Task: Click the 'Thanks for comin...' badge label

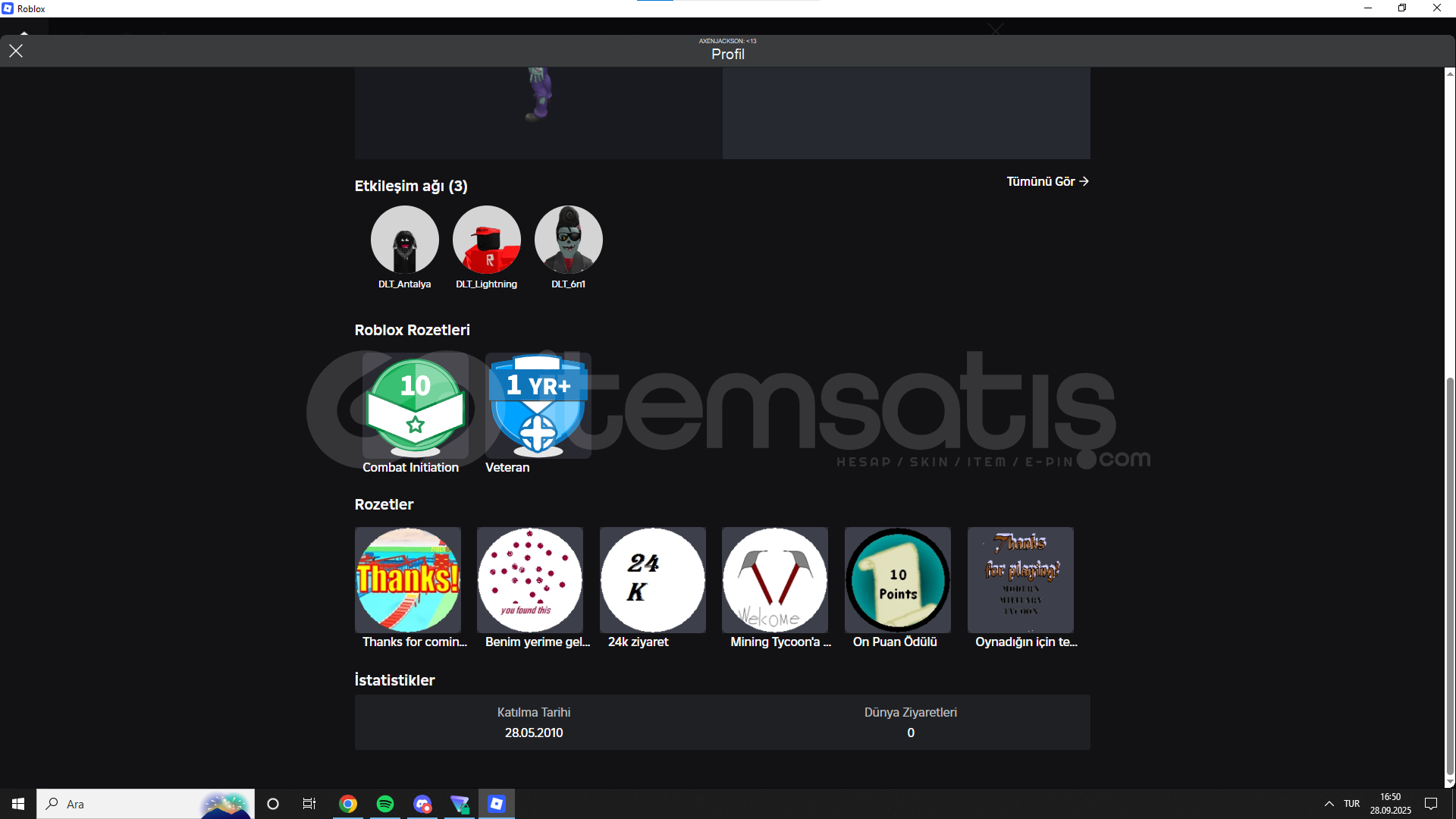Action: (x=415, y=642)
